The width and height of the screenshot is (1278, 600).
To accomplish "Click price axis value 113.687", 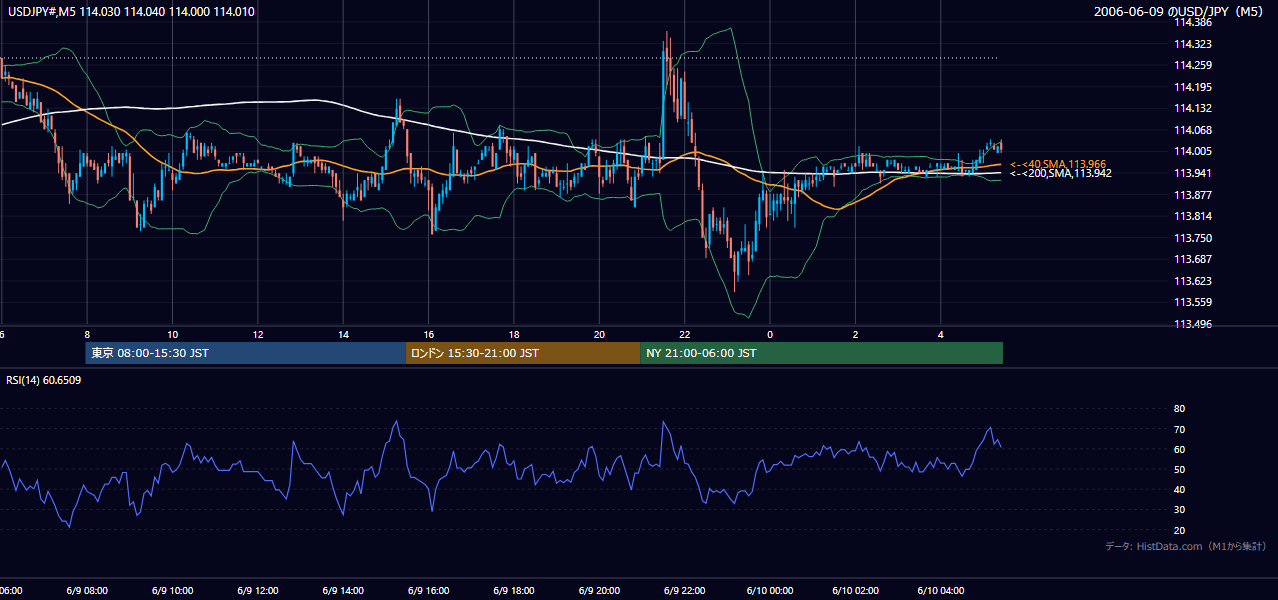I will (1191, 259).
